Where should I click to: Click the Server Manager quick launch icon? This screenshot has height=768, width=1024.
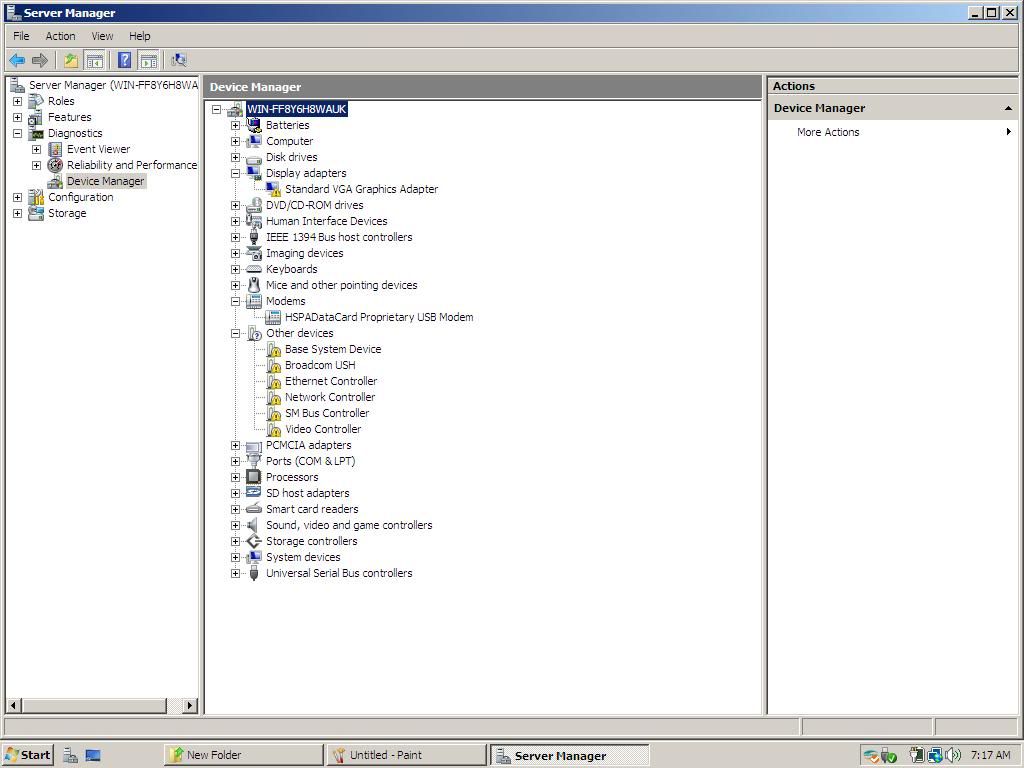point(71,756)
